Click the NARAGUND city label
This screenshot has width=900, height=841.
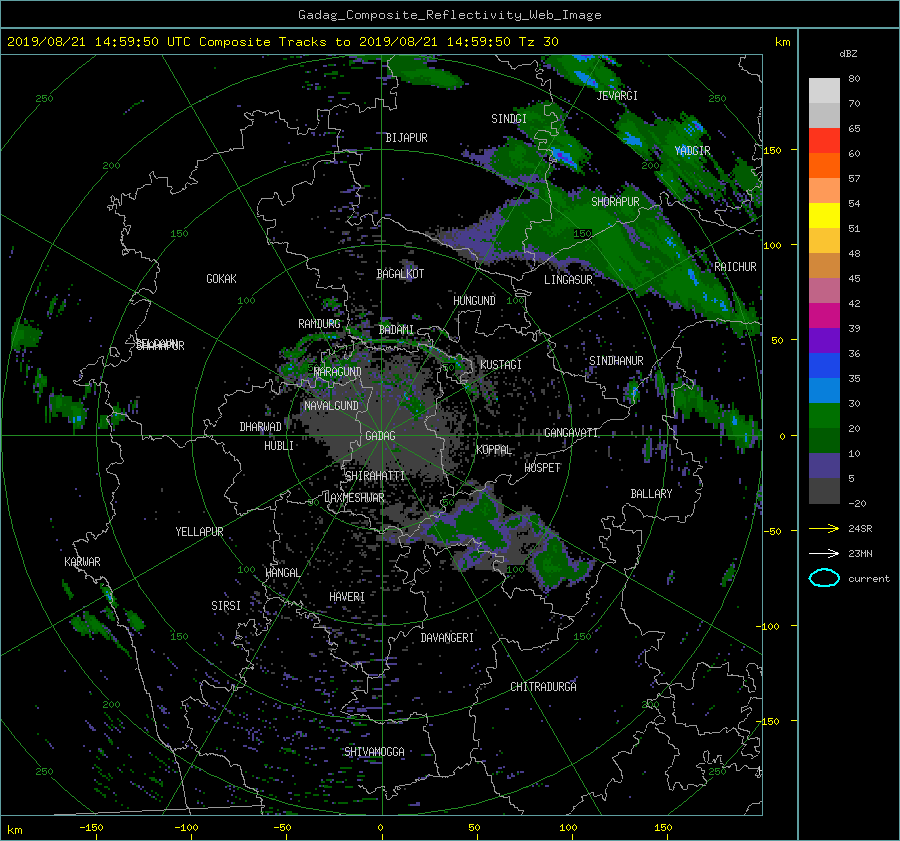point(338,372)
